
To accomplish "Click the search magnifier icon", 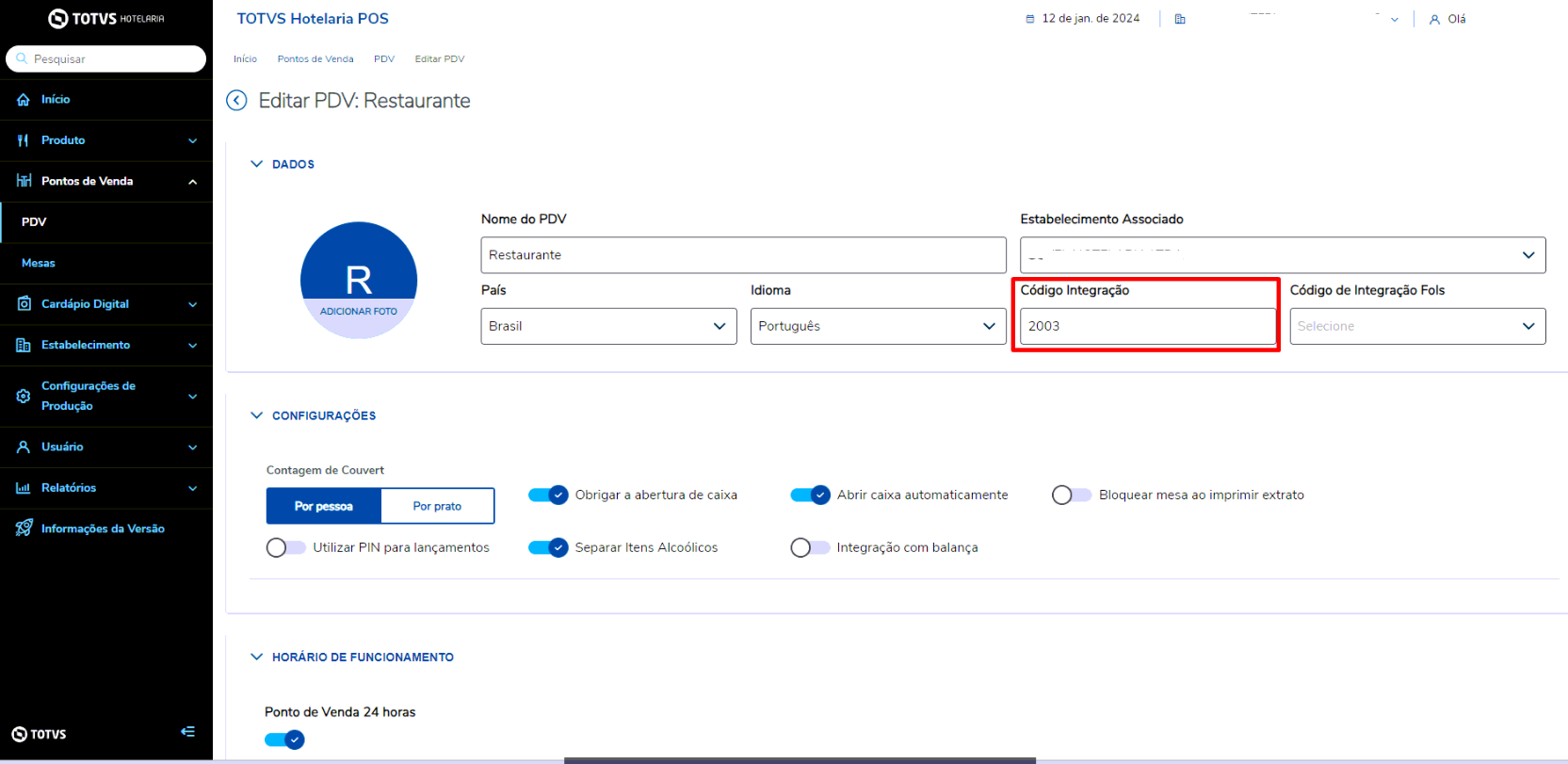I will [x=22, y=58].
